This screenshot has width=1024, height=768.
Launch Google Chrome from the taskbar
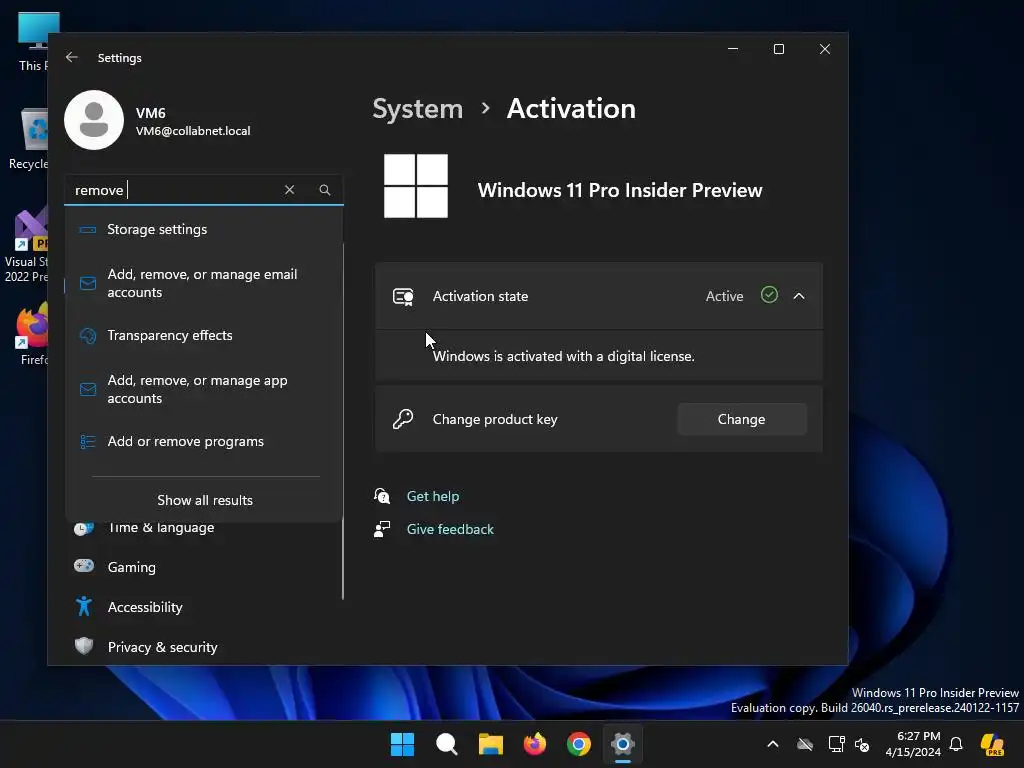[x=579, y=744]
